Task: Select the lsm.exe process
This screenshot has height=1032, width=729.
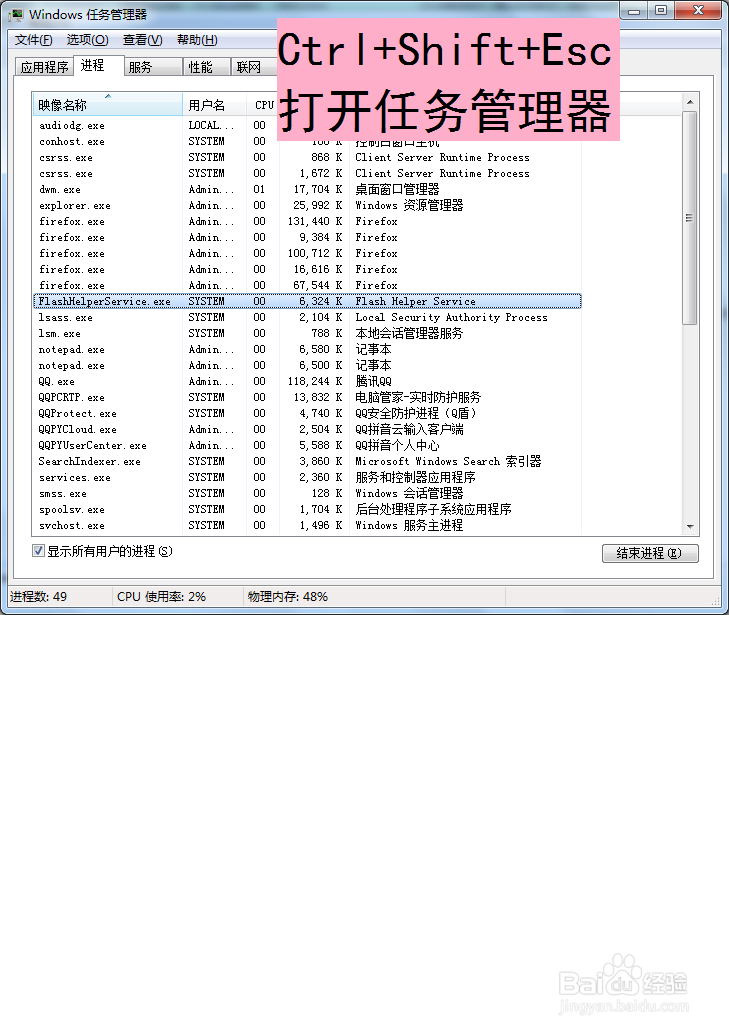Action: (307, 333)
